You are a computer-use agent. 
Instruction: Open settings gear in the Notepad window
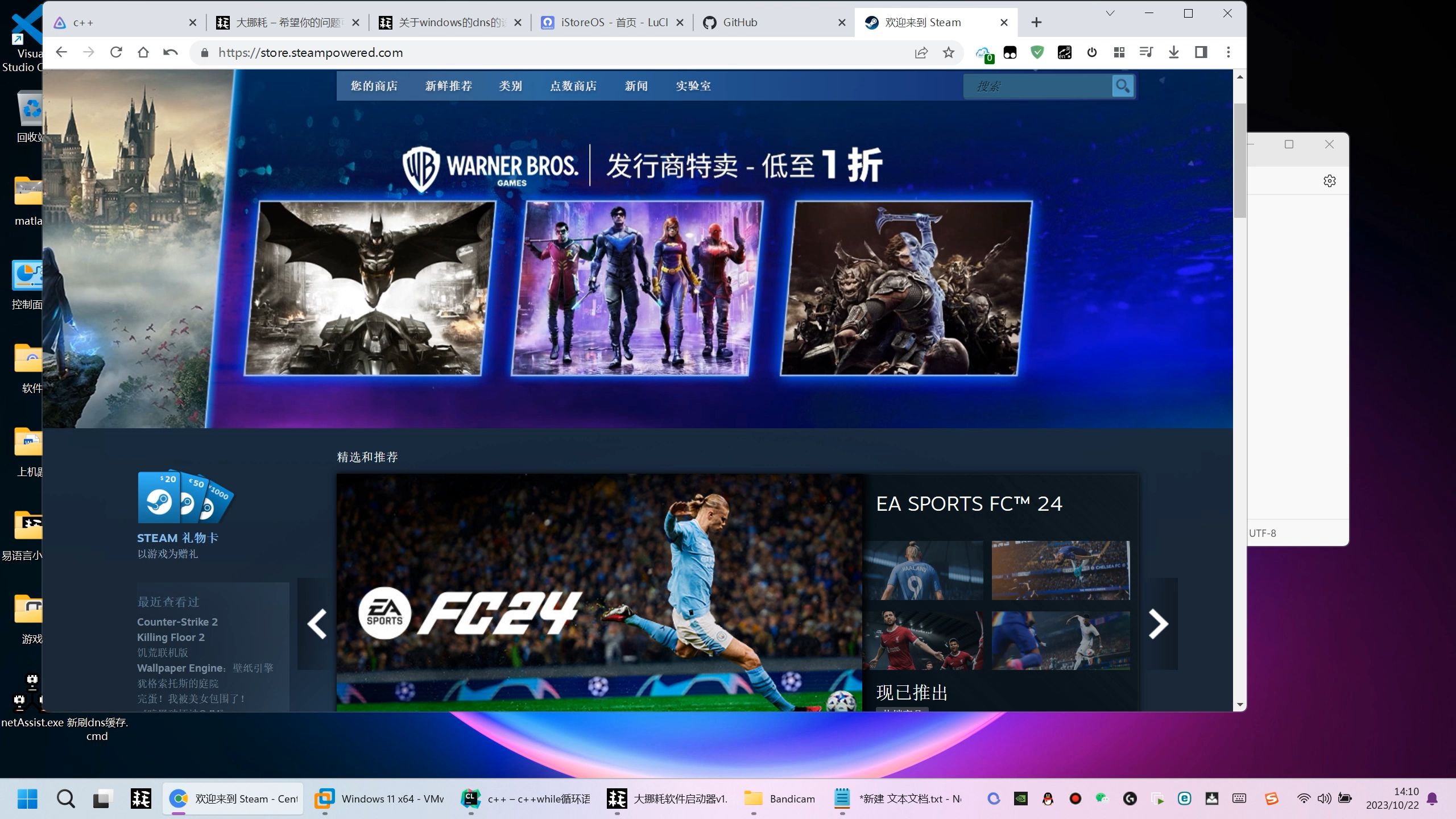[1330, 181]
